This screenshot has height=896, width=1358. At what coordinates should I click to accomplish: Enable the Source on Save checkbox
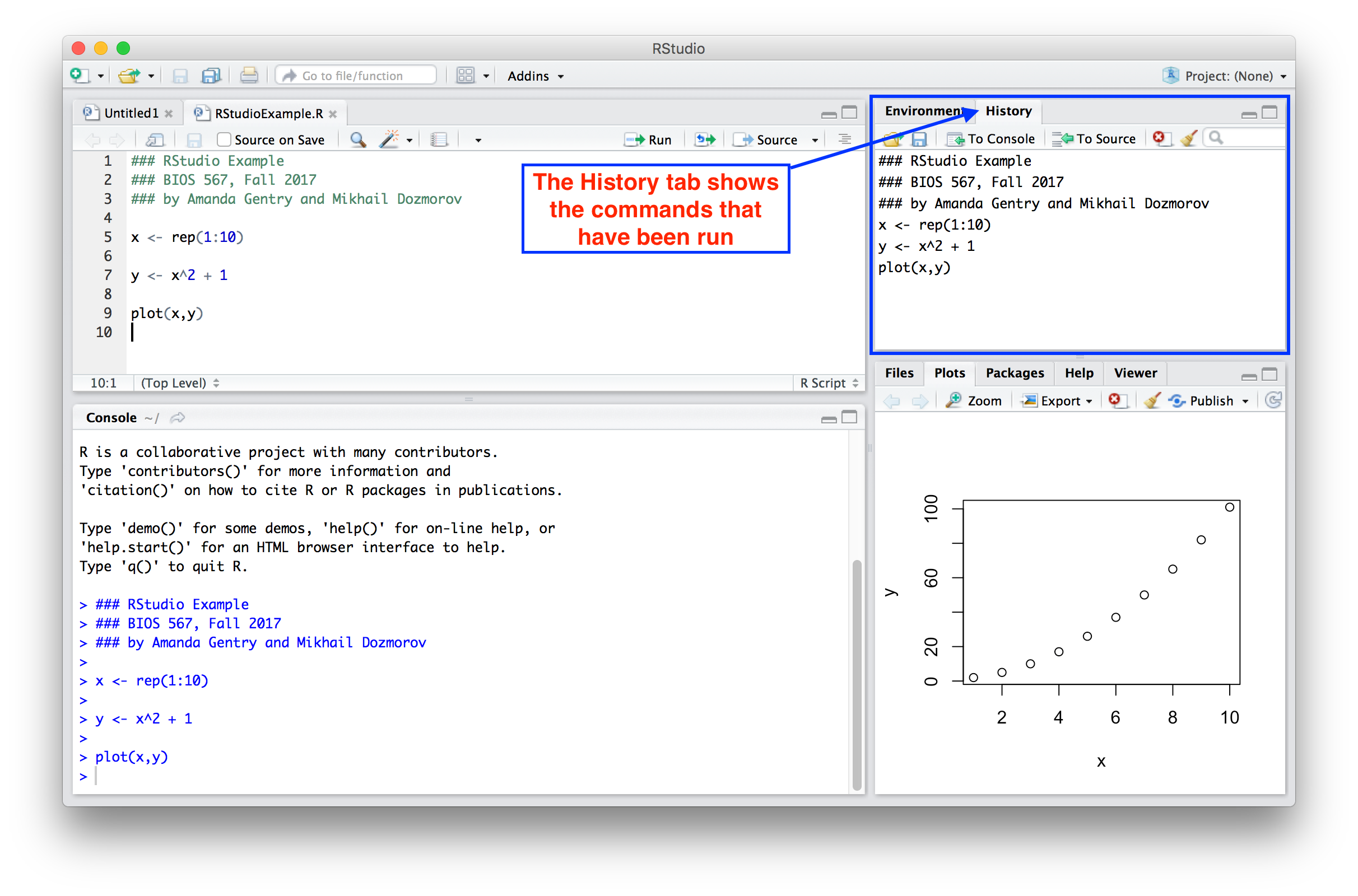tap(224, 140)
